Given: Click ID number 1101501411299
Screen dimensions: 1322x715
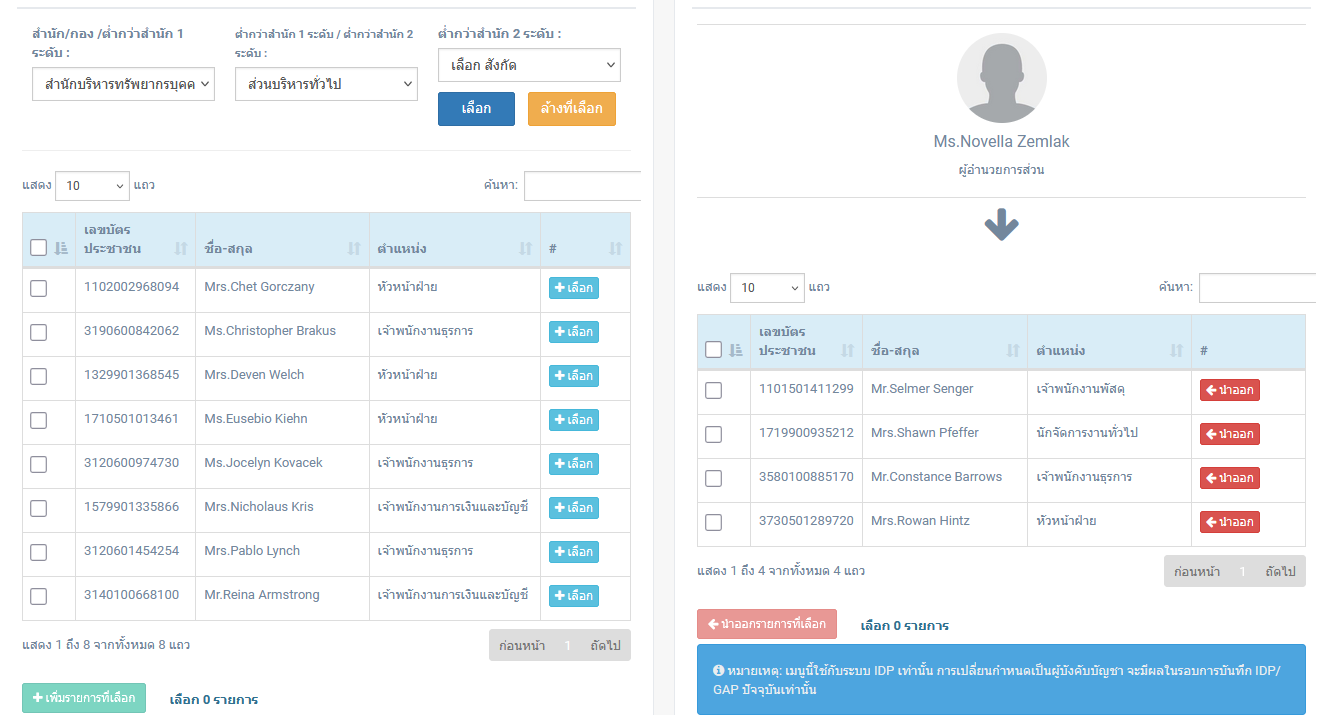Looking at the screenshot, I should pos(806,389).
